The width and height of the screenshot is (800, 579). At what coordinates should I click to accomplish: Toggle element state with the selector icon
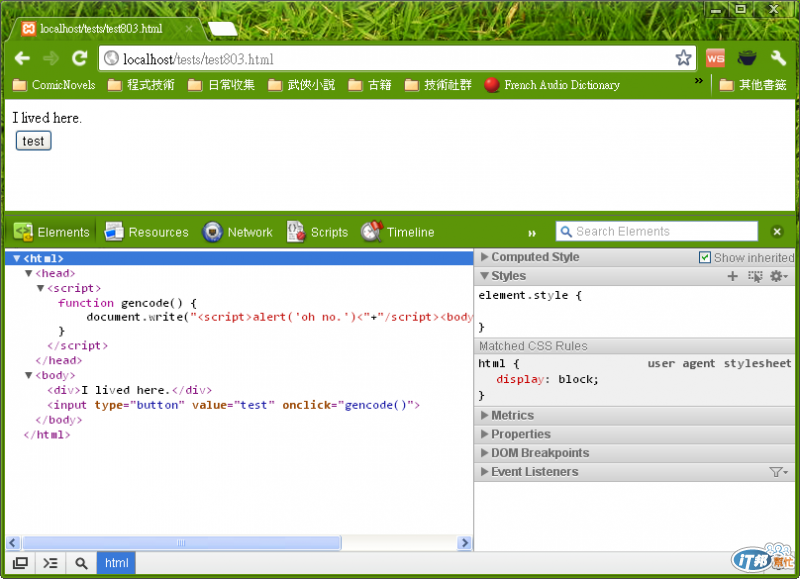click(755, 276)
